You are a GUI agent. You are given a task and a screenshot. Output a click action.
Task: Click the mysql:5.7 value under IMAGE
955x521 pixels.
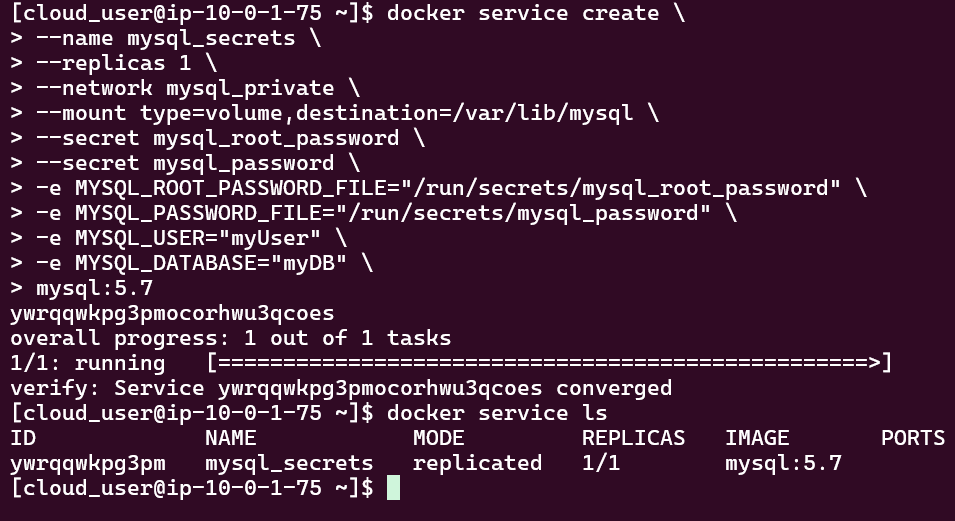tap(783, 463)
